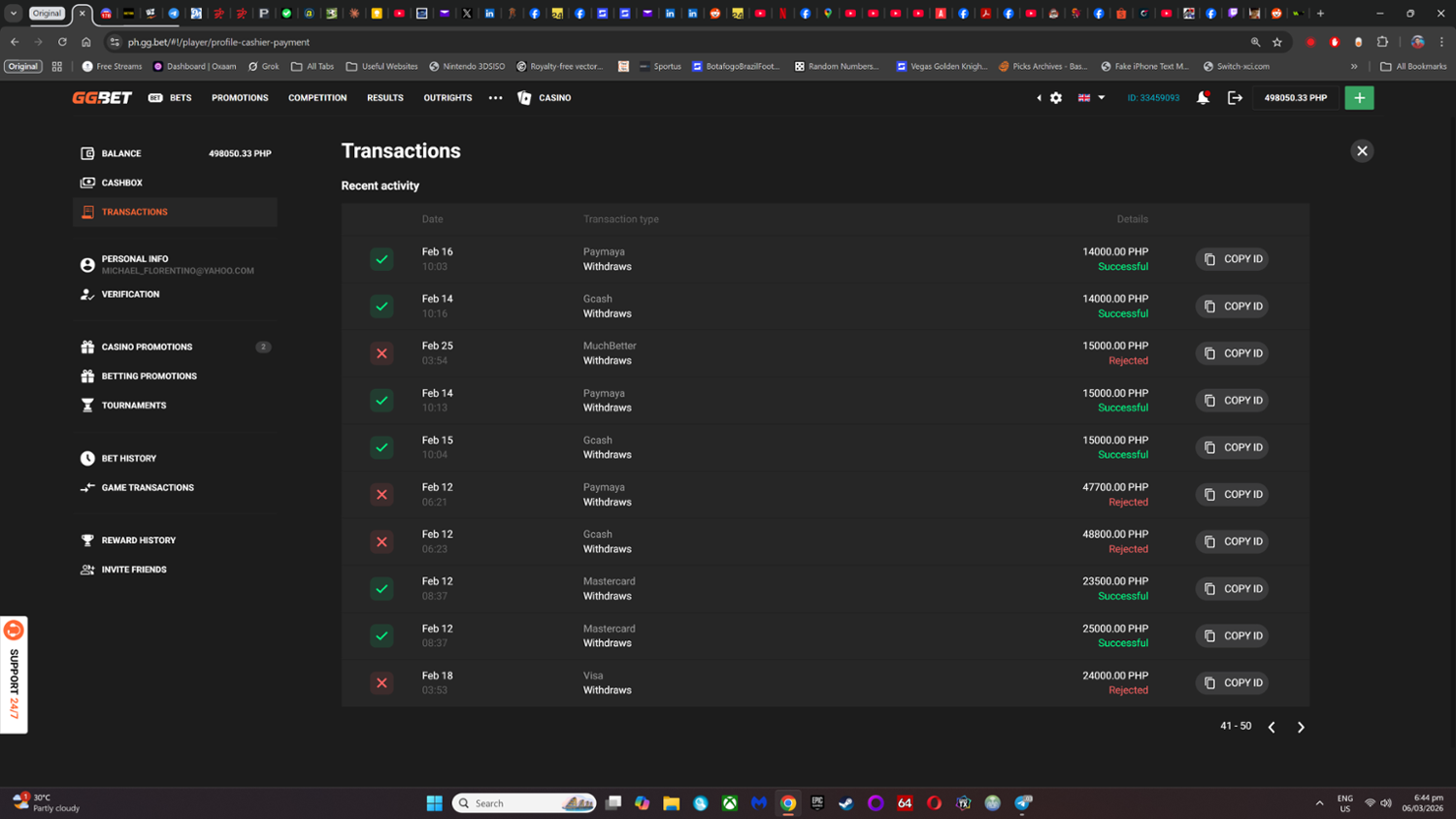Open Reward History from the sidebar
The height and width of the screenshot is (819, 1456).
(x=138, y=541)
